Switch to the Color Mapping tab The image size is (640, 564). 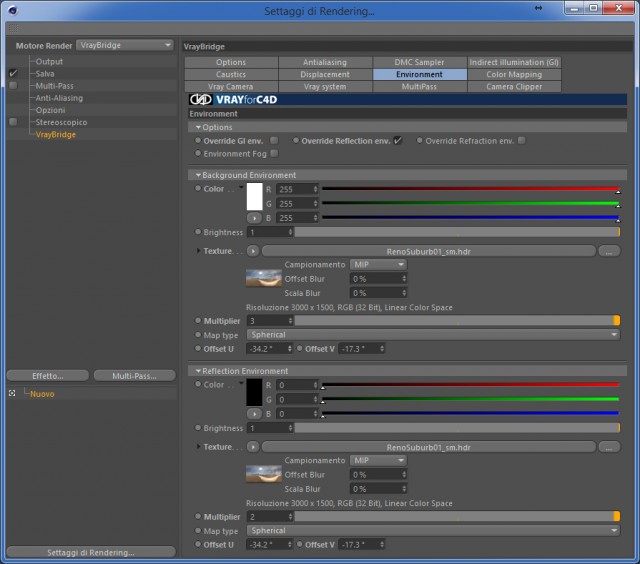514,74
